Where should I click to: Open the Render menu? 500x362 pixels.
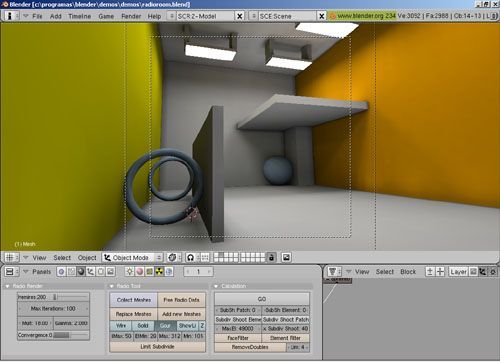click(131, 16)
